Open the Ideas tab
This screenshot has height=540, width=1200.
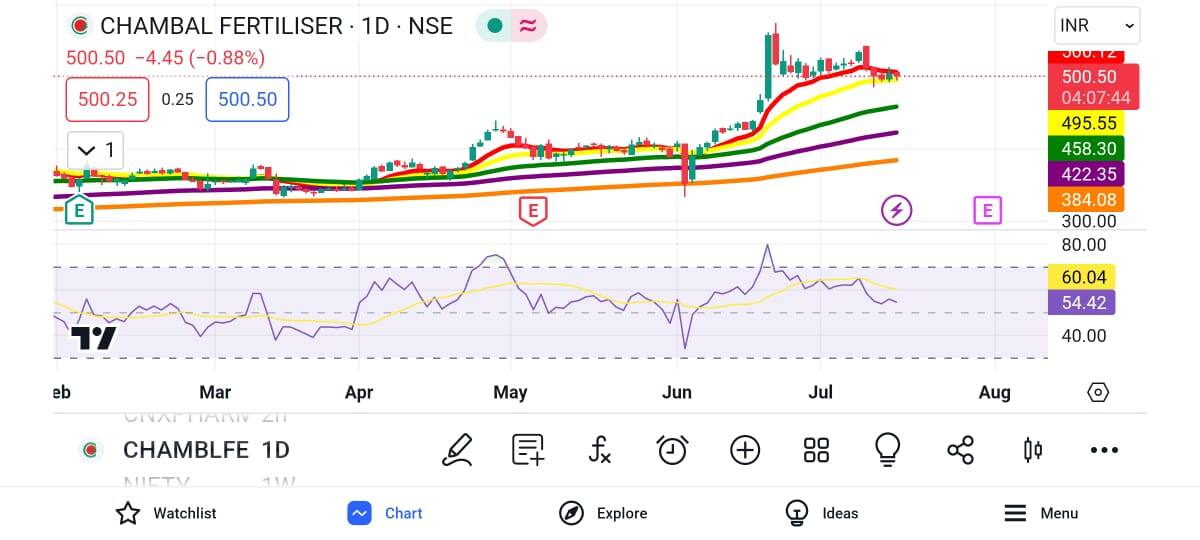pos(822,513)
